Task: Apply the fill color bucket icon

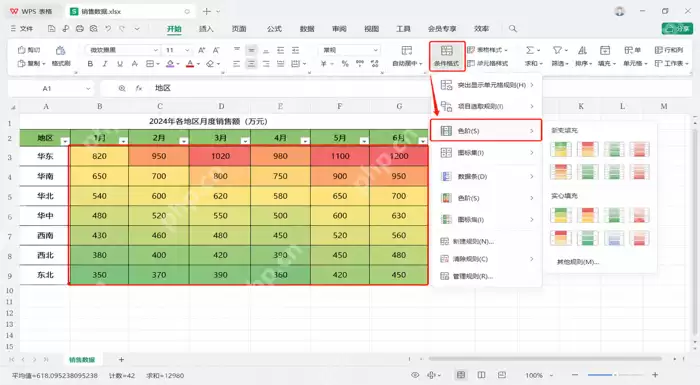Action: click(170, 64)
